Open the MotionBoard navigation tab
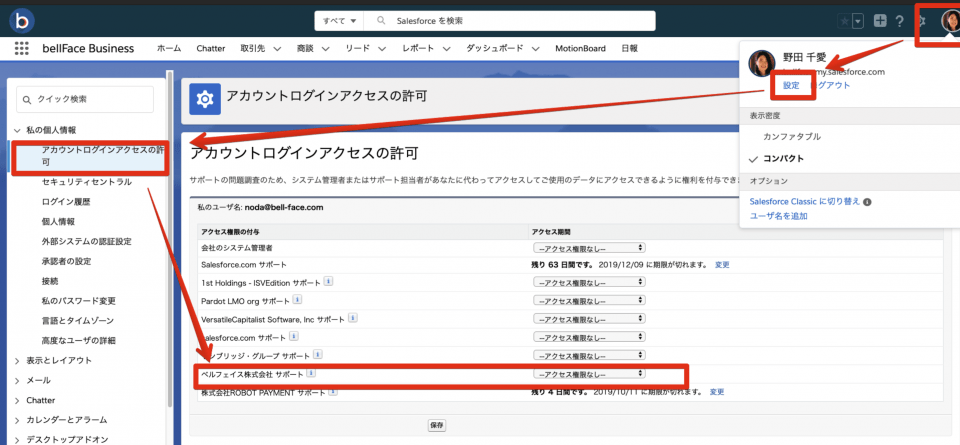The height and width of the screenshot is (445, 960). tap(581, 48)
